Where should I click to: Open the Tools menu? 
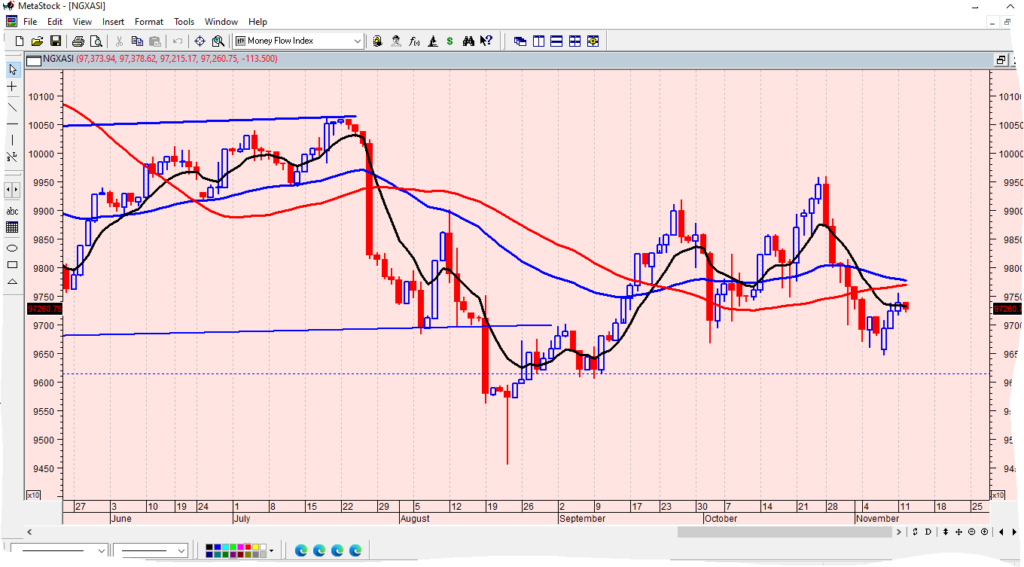coord(184,21)
